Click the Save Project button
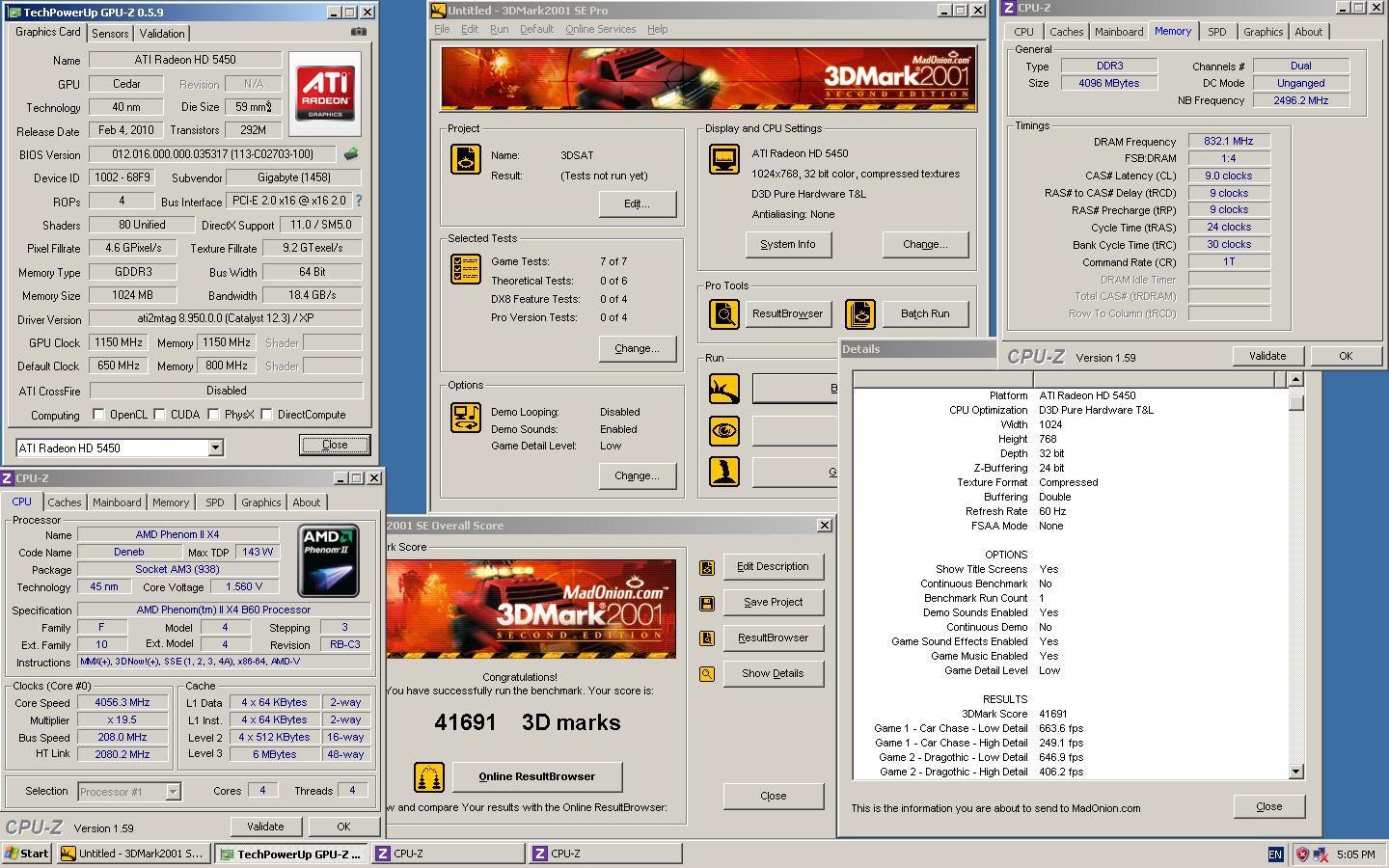Screen dimensions: 1389x868 click(773, 602)
